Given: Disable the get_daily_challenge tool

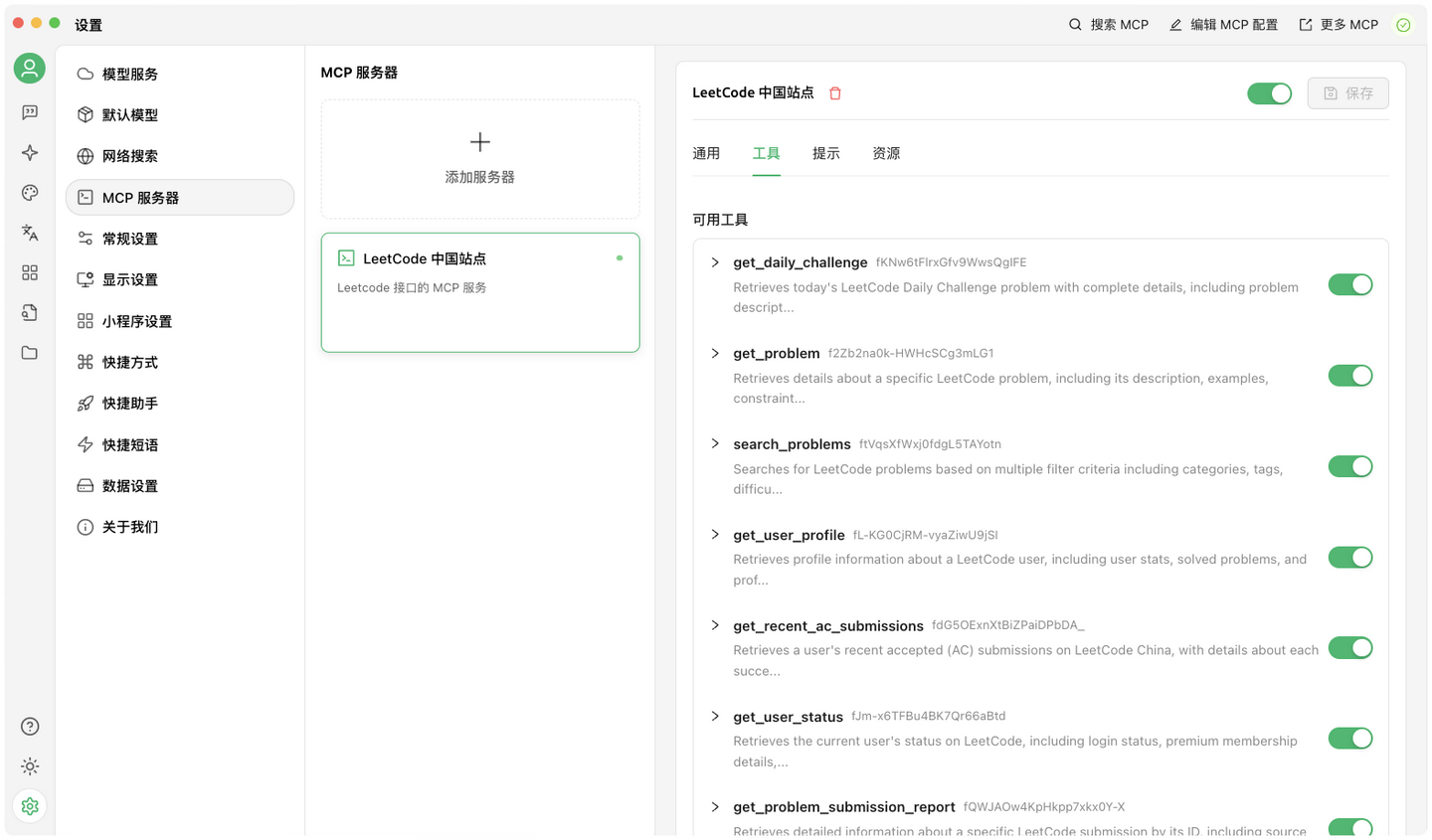Looking at the screenshot, I should [1349, 284].
